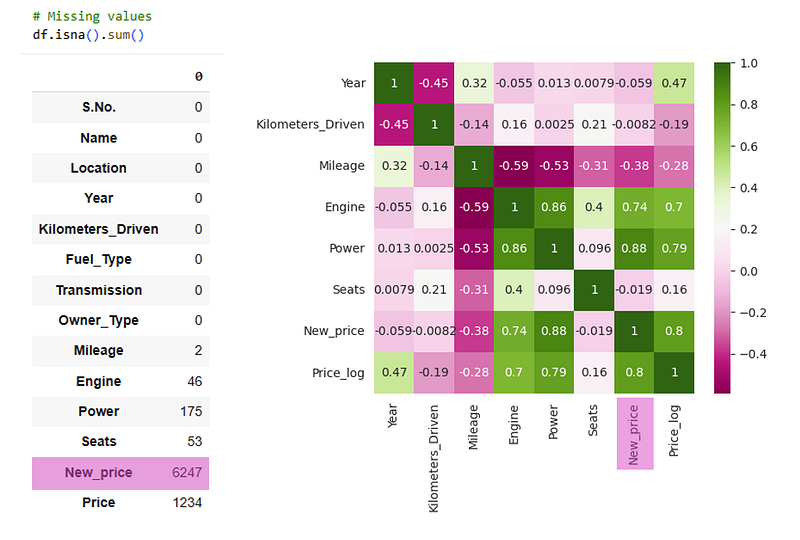Select the Seats row in missing-values table
This screenshot has height=540, width=800.
(x=120, y=441)
